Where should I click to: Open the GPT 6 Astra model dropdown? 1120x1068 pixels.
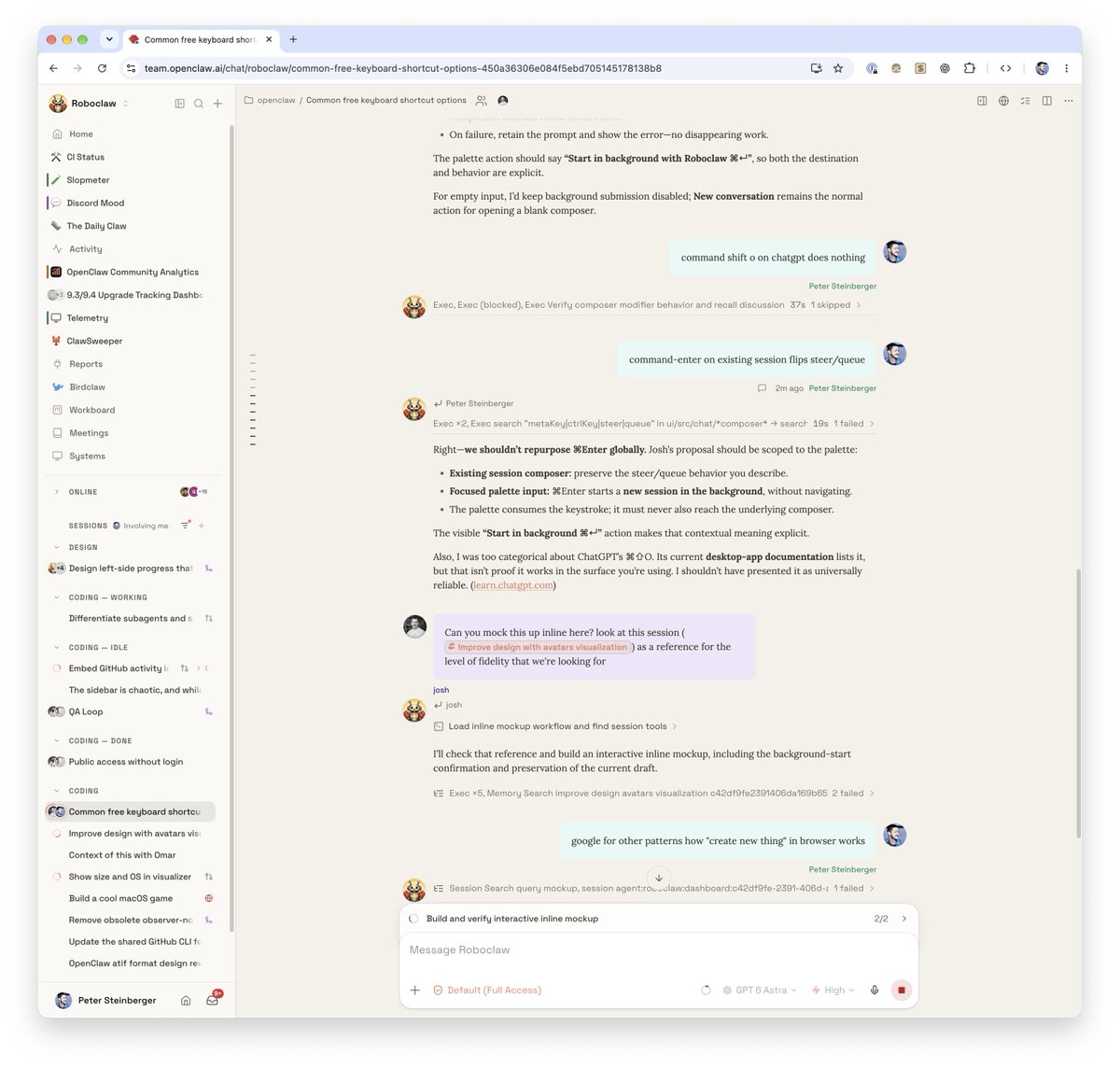(x=760, y=990)
